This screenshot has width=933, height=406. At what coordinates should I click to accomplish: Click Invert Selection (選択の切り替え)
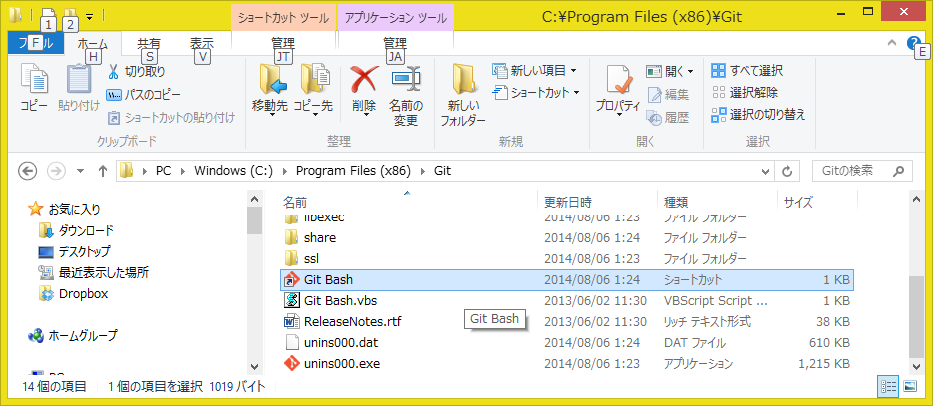(759, 115)
